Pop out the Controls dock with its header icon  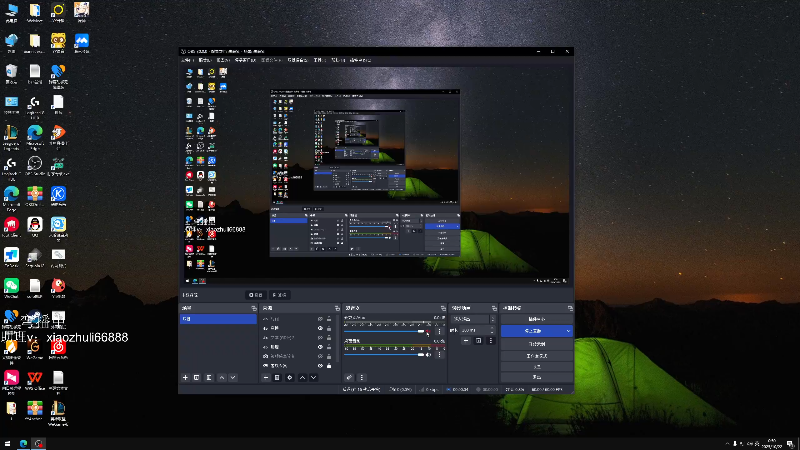[570, 308]
